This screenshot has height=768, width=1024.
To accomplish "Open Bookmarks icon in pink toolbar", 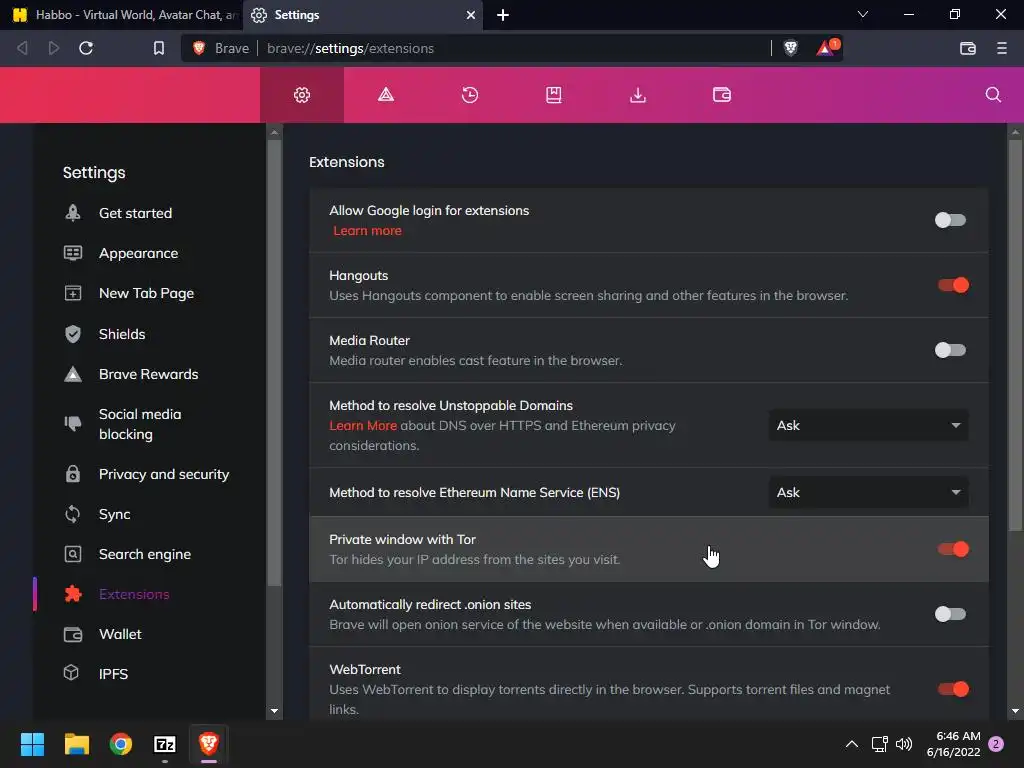I will 554,95.
